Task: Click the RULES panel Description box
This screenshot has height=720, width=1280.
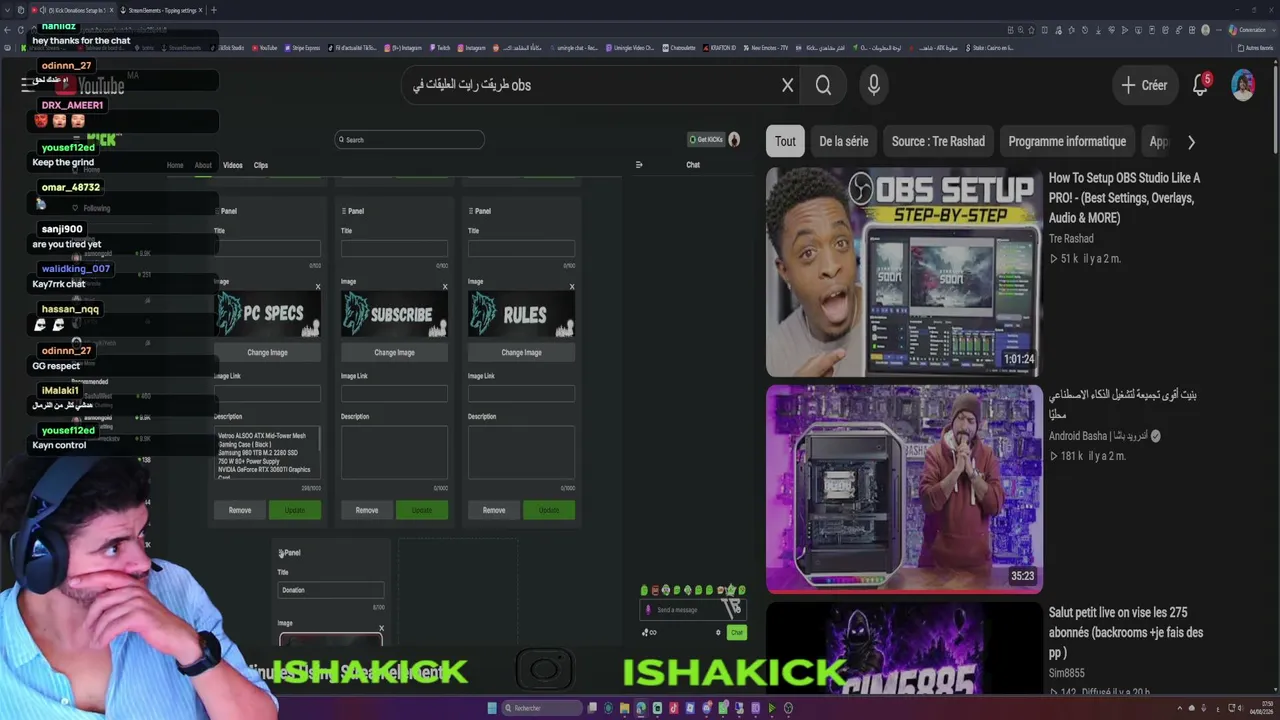Action: (x=521, y=453)
